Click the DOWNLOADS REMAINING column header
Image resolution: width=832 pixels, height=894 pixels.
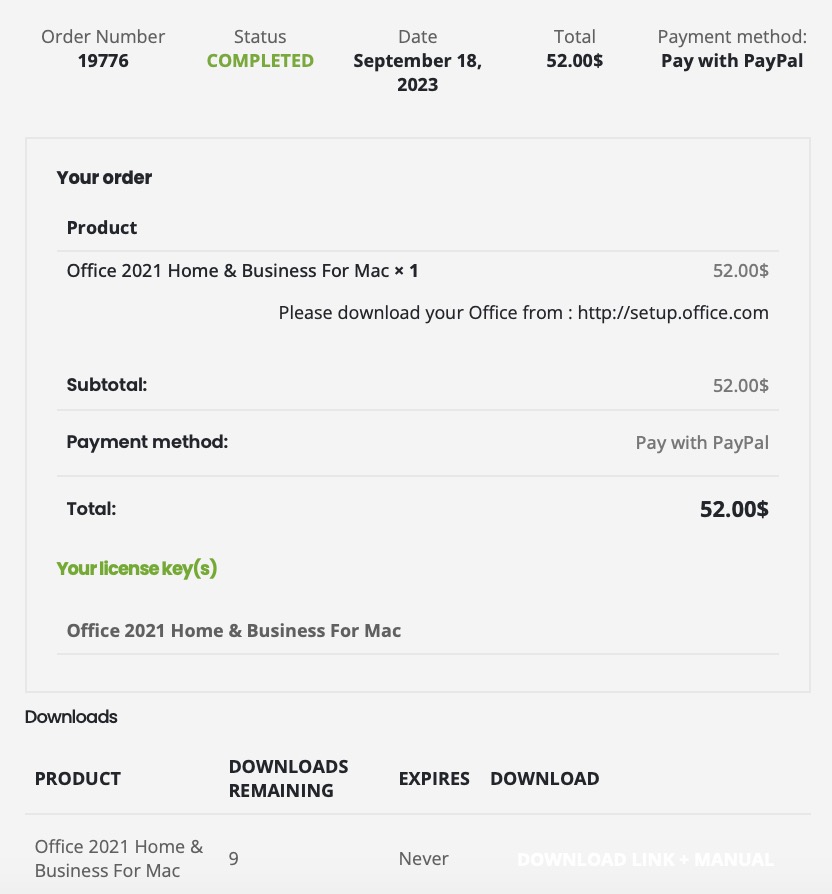[x=288, y=779]
